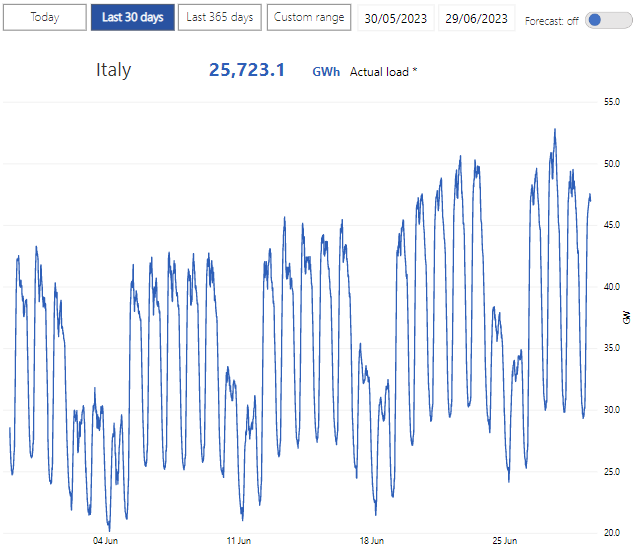
Task: Click the 'Actual load *' legend label
Action: [384, 72]
